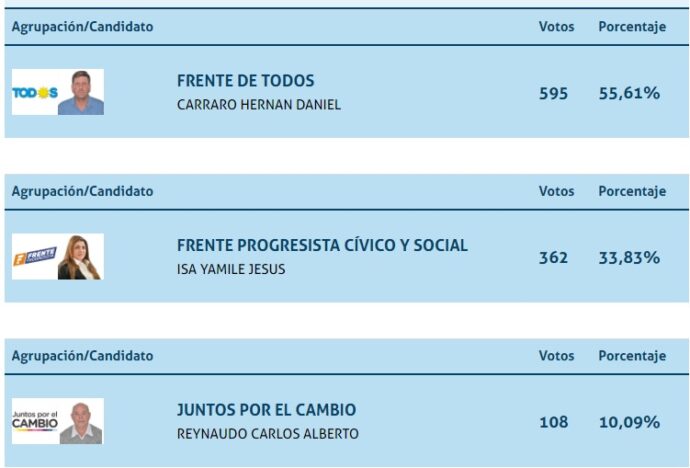The width and height of the screenshot is (690, 468).
Task: Select the candidate photo in Frente de Todos row
Action: point(81,92)
